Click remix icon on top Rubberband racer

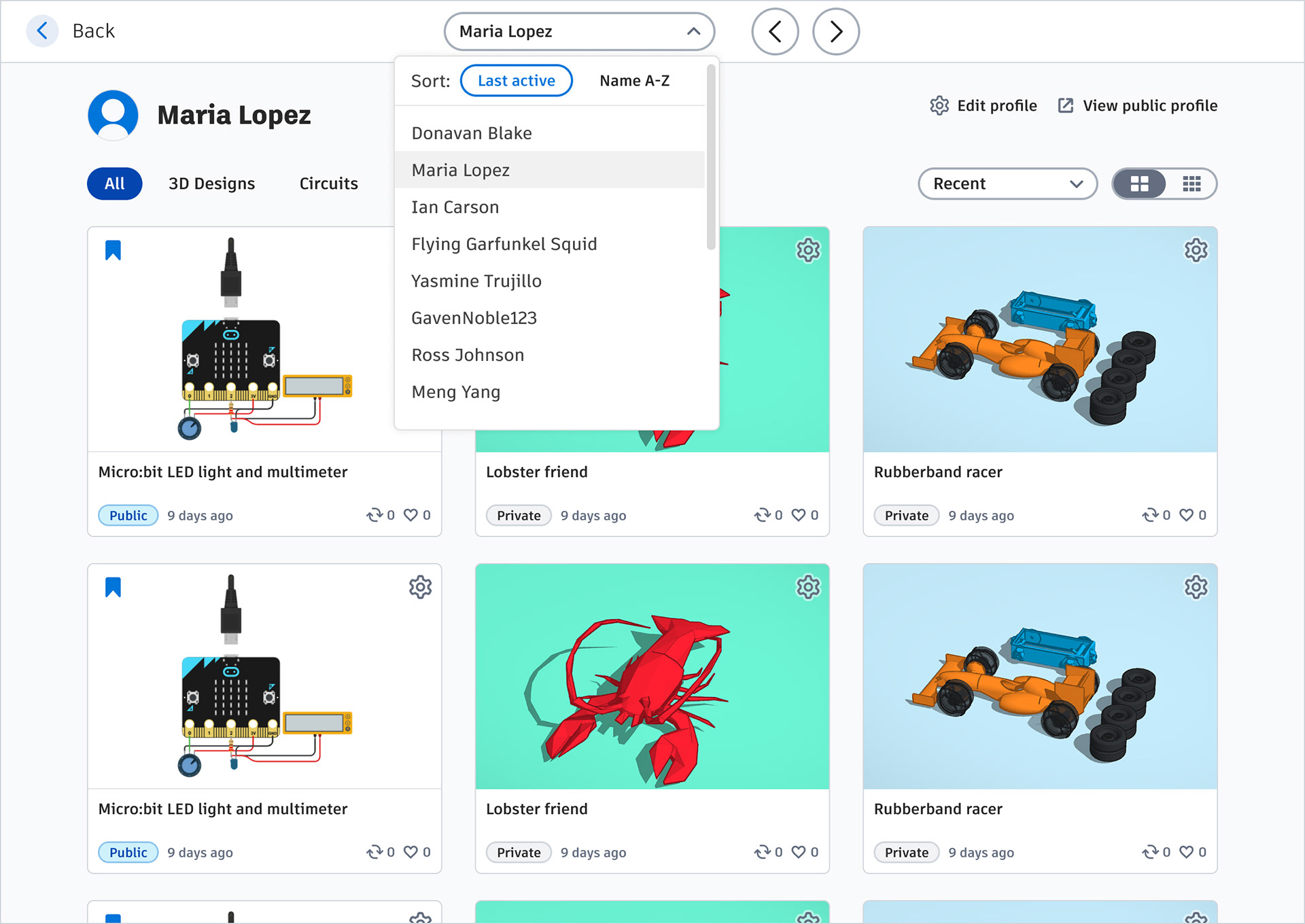[1149, 515]
